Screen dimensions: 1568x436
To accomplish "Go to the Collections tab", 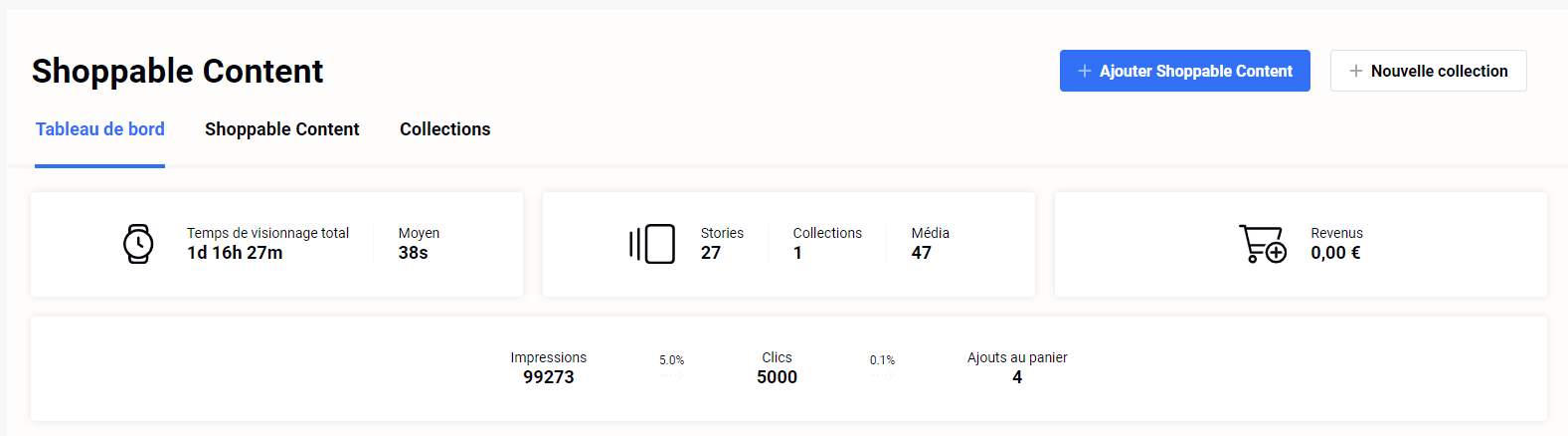I will click(444, 129).
